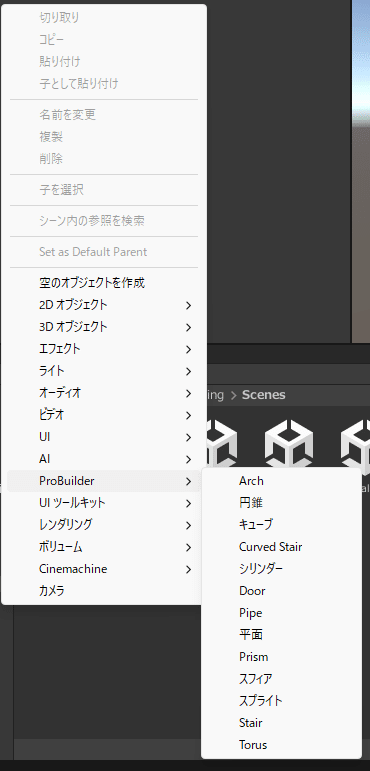
Task: Create a ProBuilder スプライト shape
Action: pyautogui.click(x=281, y=701)
